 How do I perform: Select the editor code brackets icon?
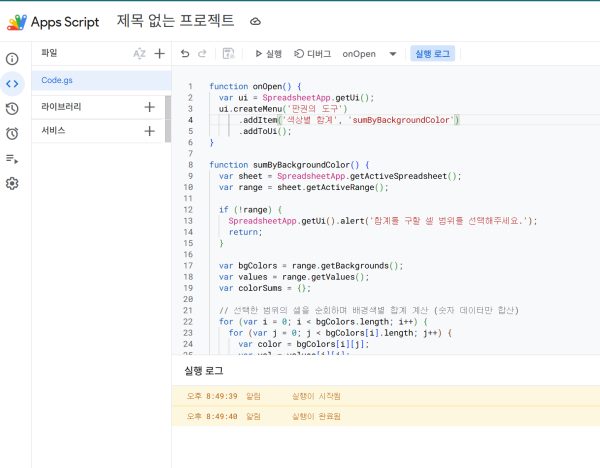pyautogui.click(x=12, y=84)
